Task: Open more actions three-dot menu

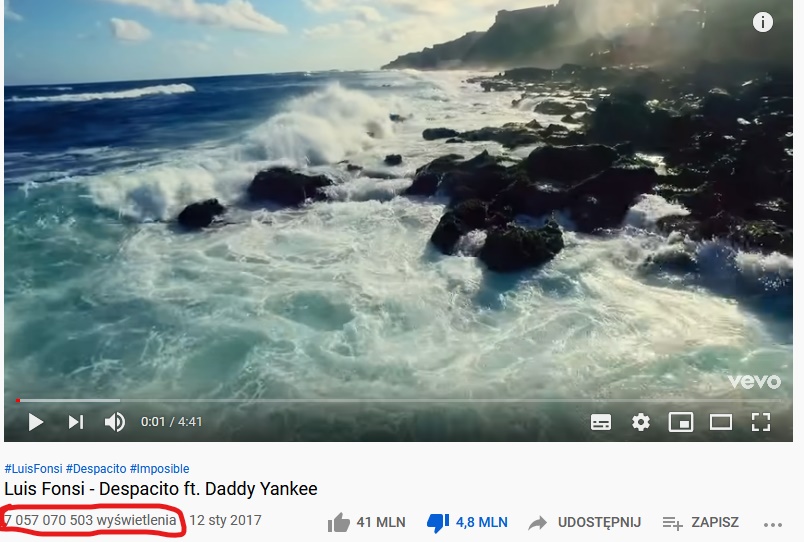Action: point(772,525)
